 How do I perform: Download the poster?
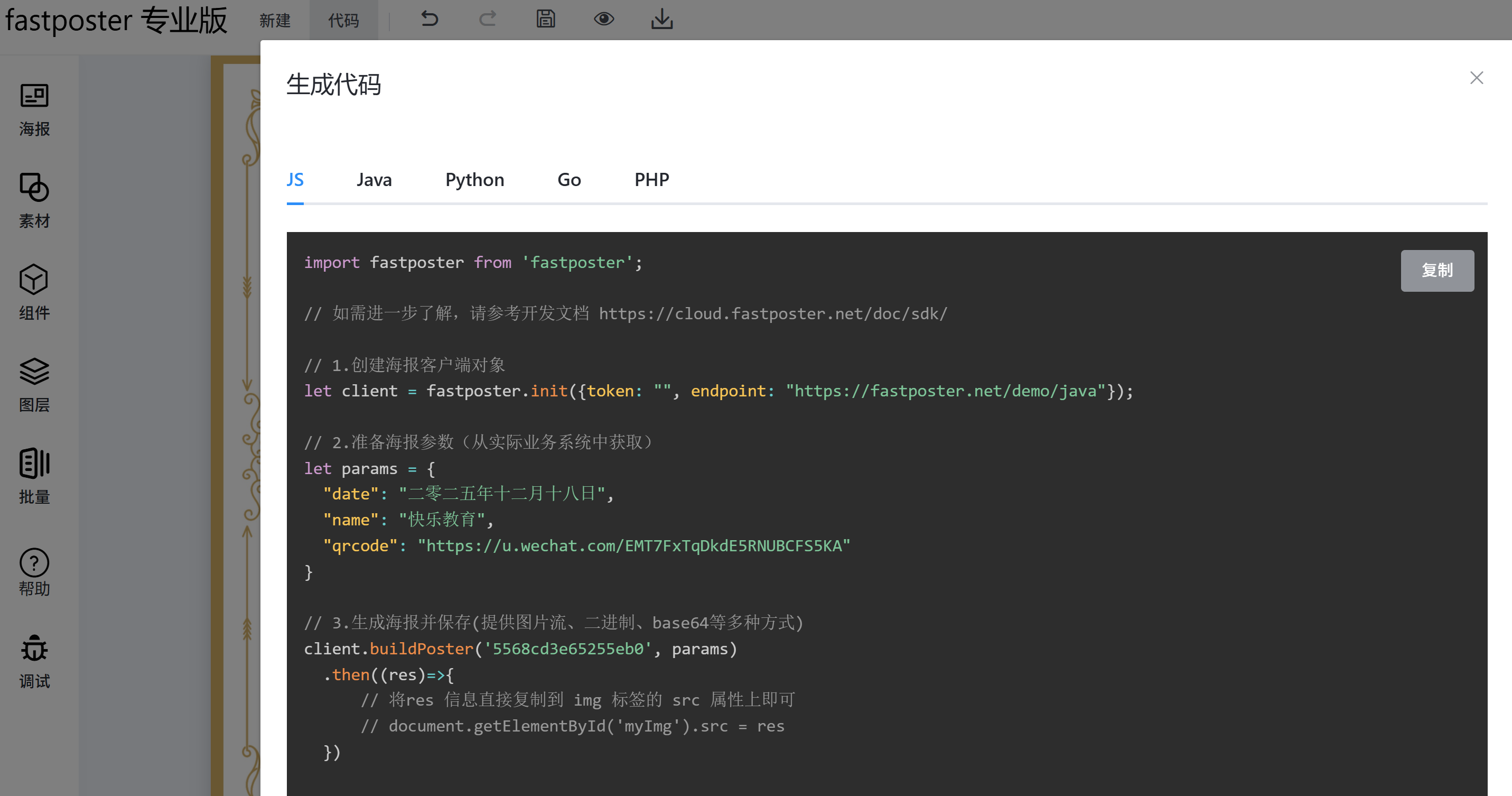coord(662,19)
